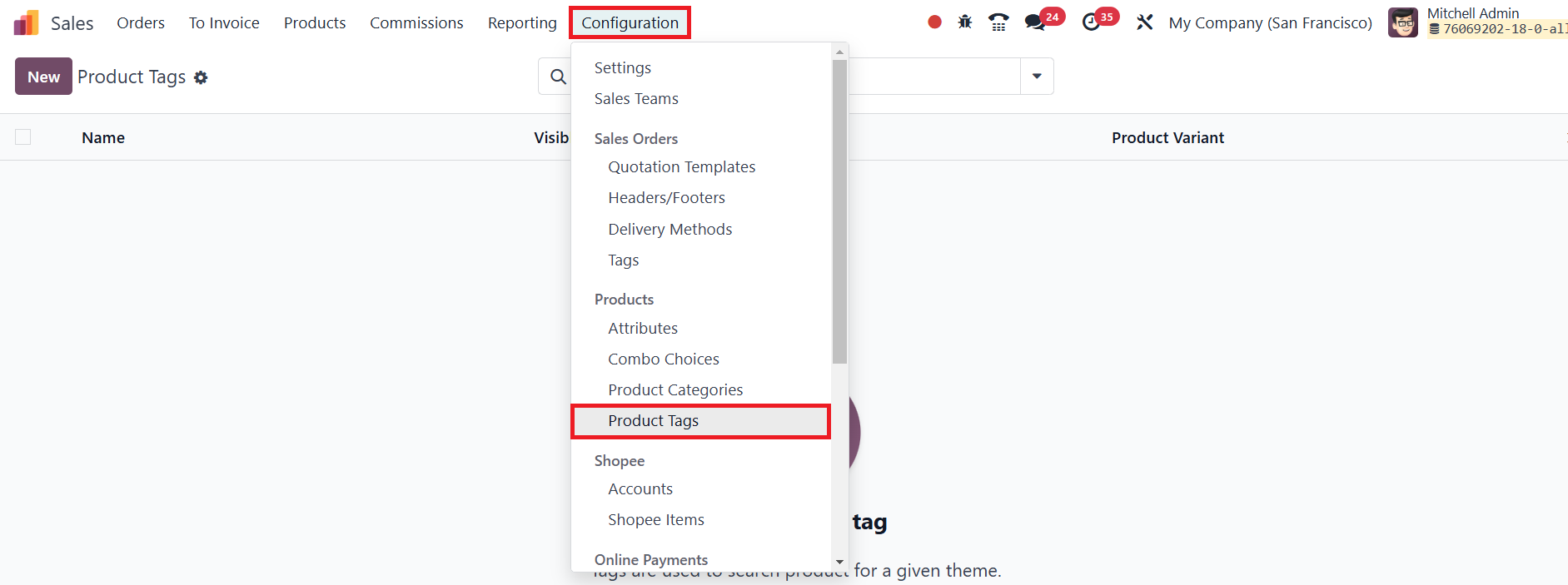1568x585 pixels.
Task: Select Product Tags in the menu
Action: pos(653,421)
